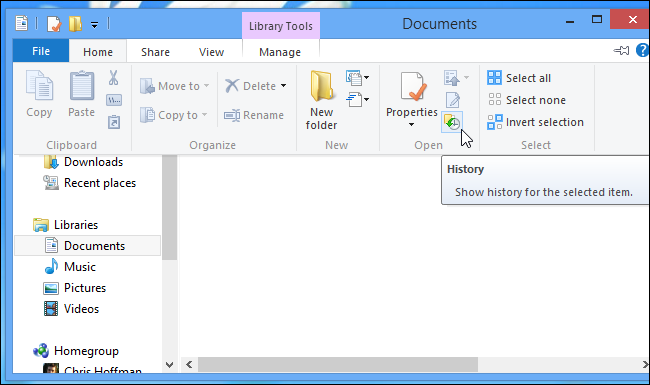The height and width of the screenshot is (385, 650).
Task: Select Pictures library in navigation pane
Action: (75, 288)
